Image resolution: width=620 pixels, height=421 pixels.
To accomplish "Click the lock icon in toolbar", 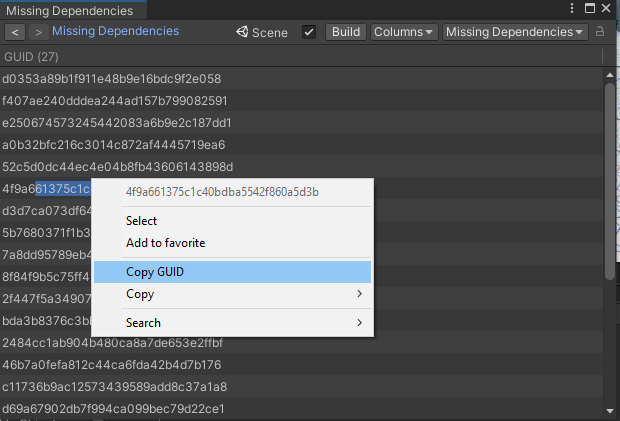I will coord(600,32).
